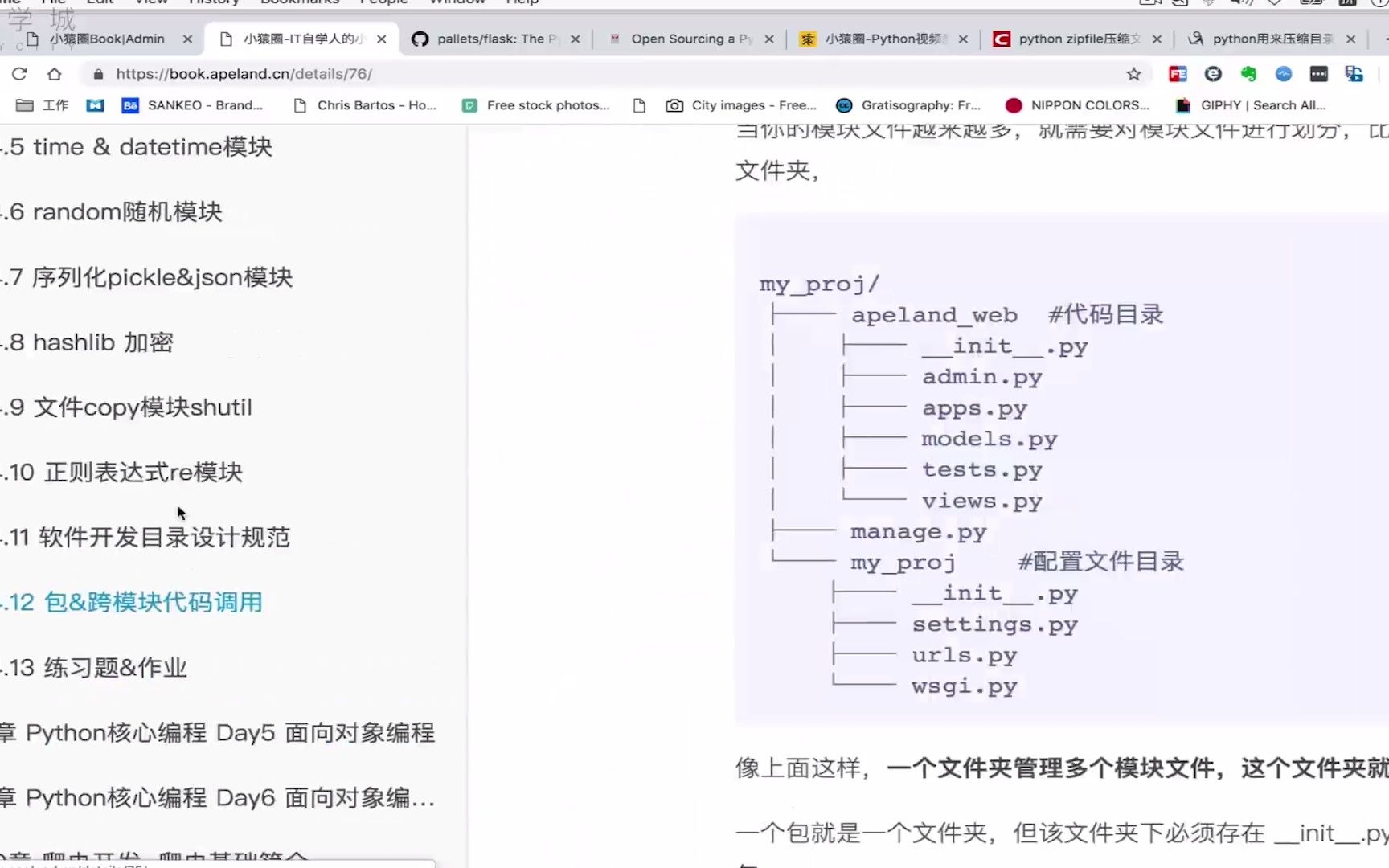This screenshot has height=868, width=1389.
Task: Switch to the python zipfile压缩 tab
Action: (1079, 39)
